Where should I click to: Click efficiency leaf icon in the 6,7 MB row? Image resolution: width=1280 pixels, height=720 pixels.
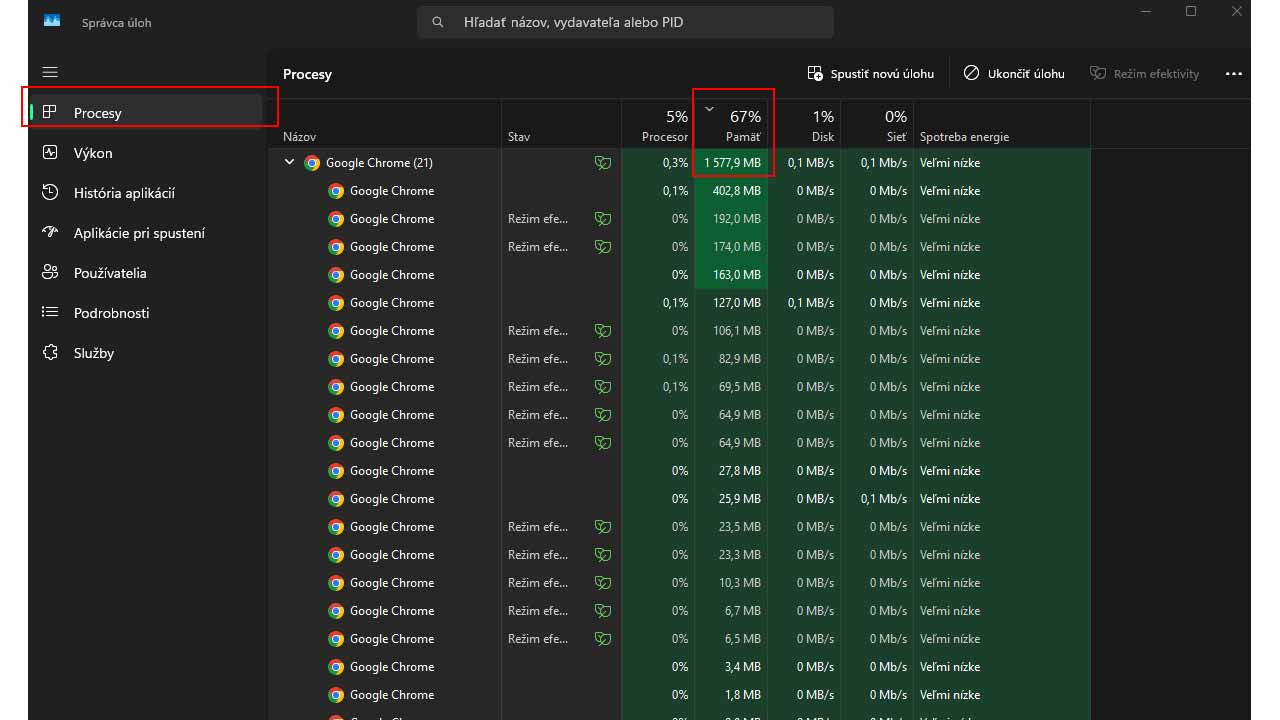click(x=602, y=611)
